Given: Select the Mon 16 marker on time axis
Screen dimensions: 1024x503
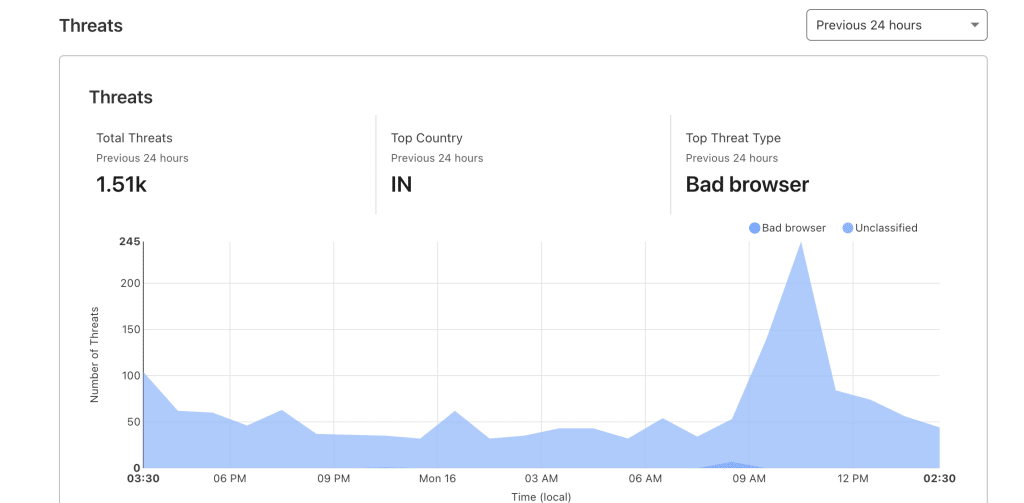Looking at the screenshot, I should (x=437, y=479).
